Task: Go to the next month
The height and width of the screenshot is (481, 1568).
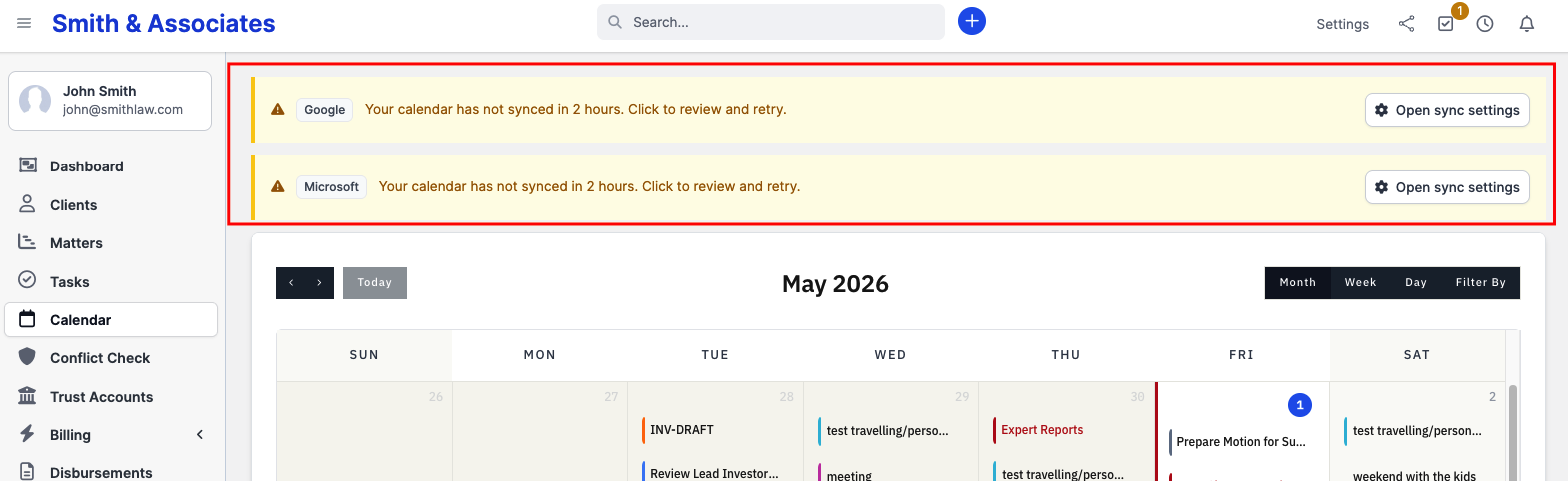Action: point(319,283)
